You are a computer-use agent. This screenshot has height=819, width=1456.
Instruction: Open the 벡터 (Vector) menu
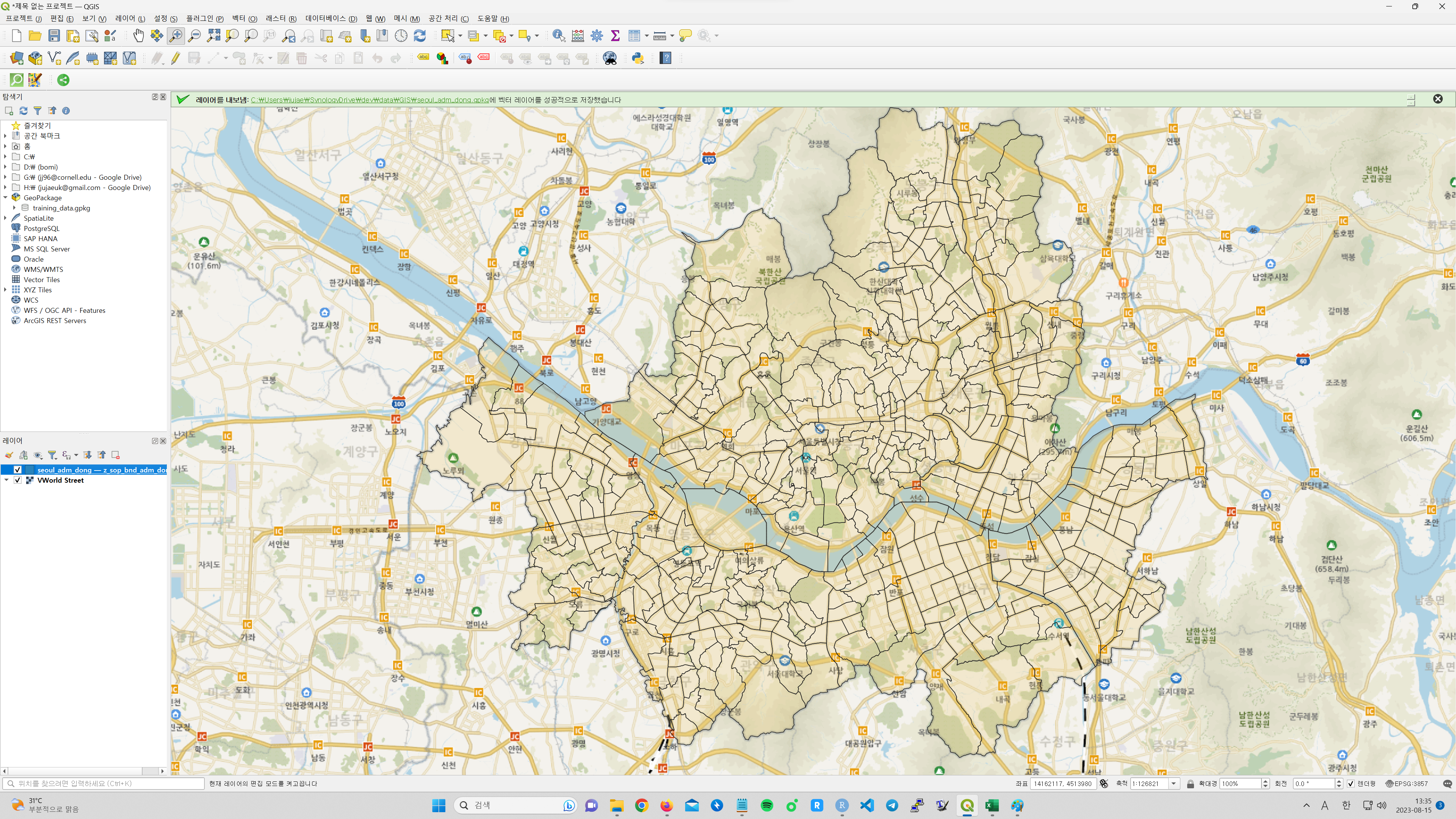tap(243, 19)
